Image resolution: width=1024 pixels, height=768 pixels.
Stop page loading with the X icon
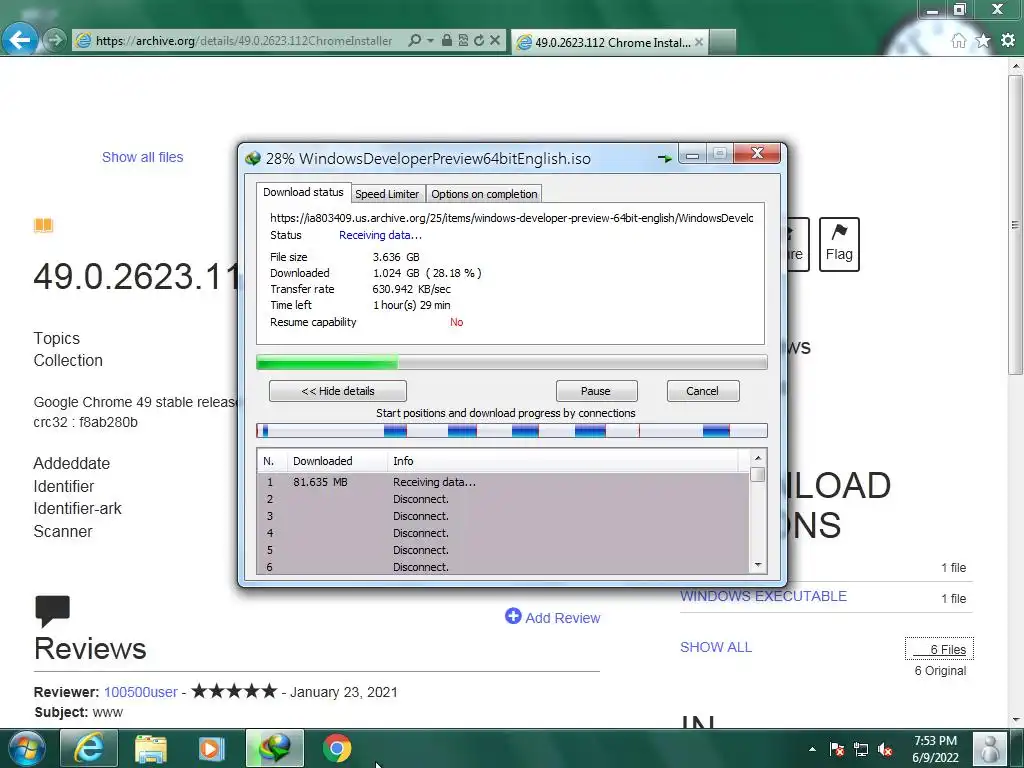pyautogui.click(x=495, y=40)
